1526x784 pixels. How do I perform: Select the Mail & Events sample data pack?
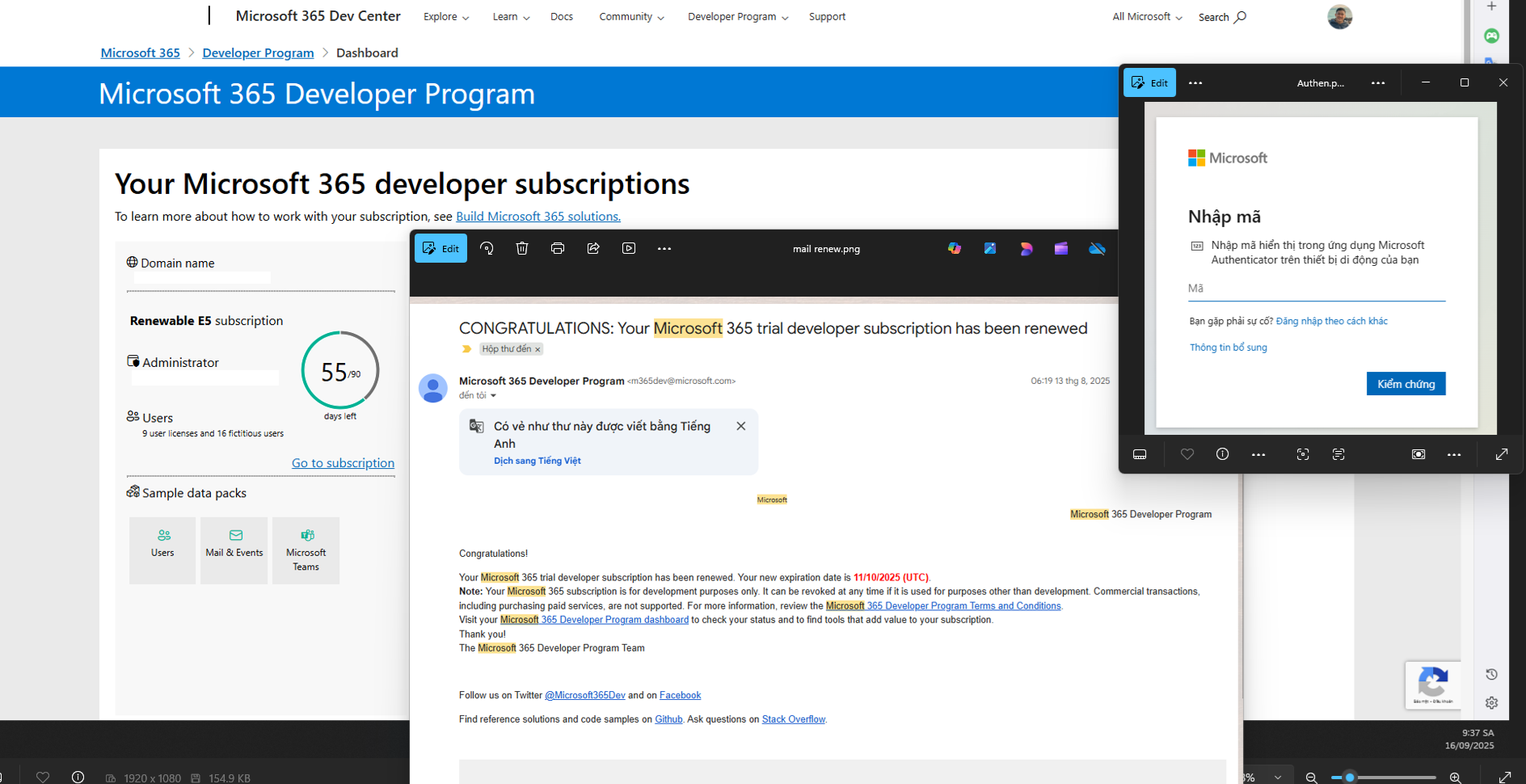point(234,550)
